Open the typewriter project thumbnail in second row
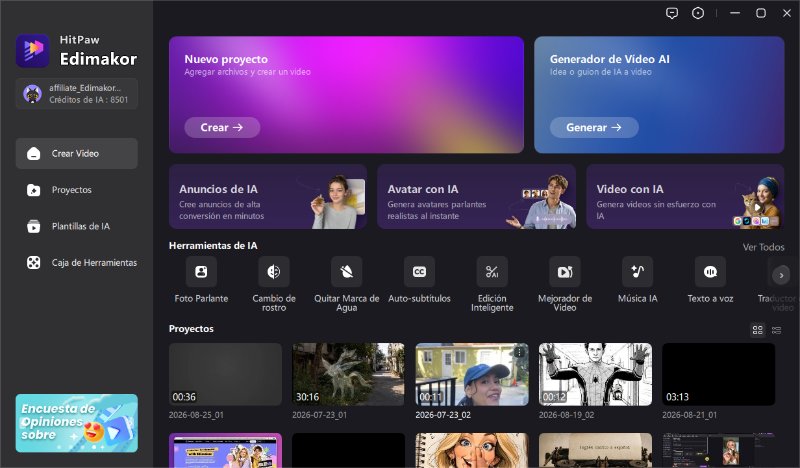The image size is (800, 468). click(x=595, y=450)
